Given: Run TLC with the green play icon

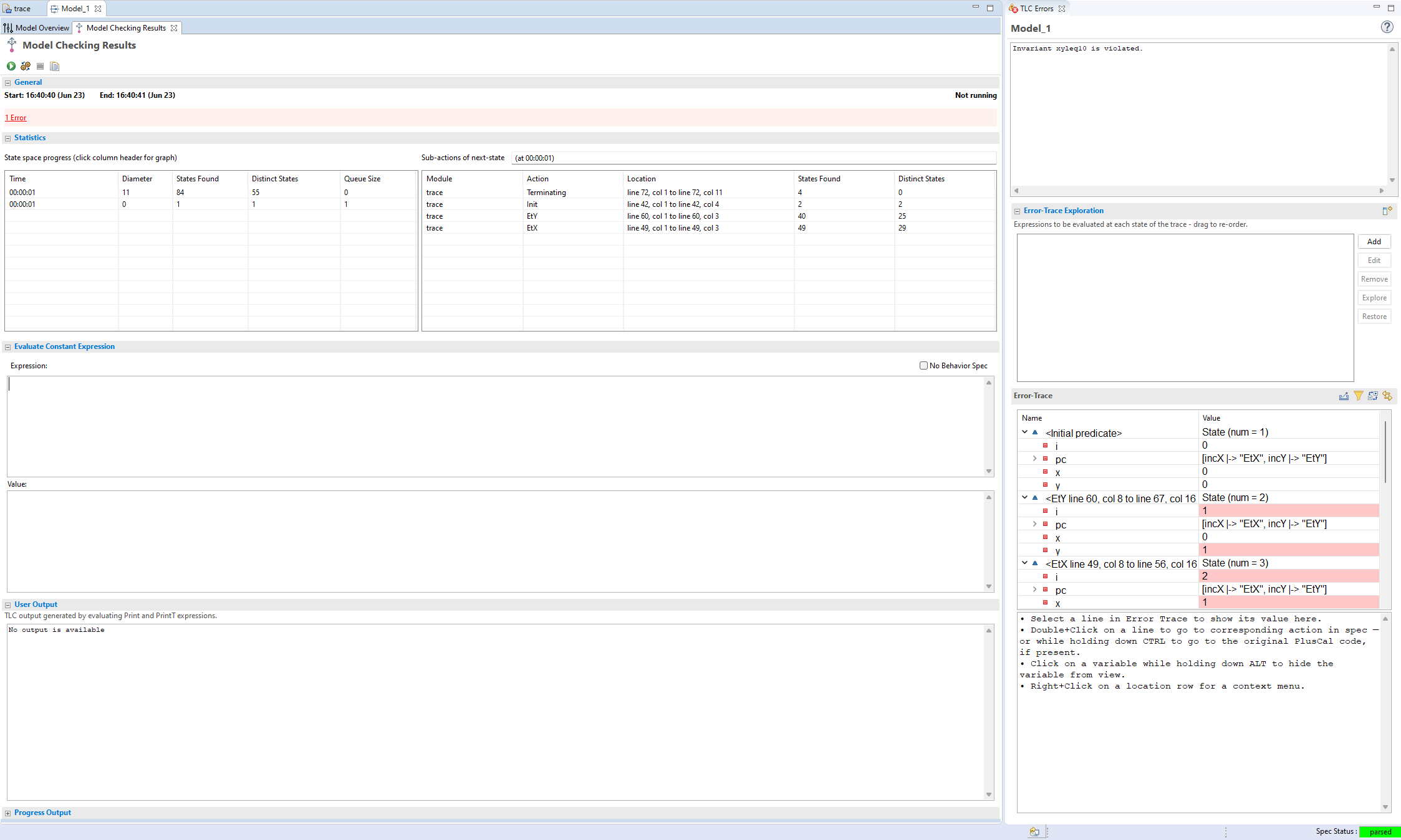Looking at the screenshot, I should 11,66.
